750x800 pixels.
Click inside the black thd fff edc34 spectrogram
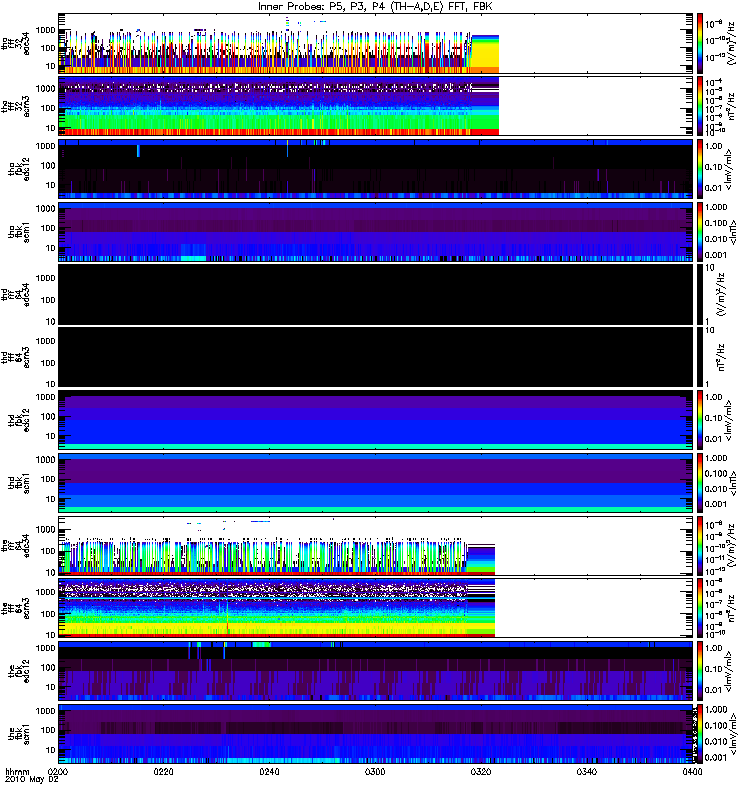(376, 294)
